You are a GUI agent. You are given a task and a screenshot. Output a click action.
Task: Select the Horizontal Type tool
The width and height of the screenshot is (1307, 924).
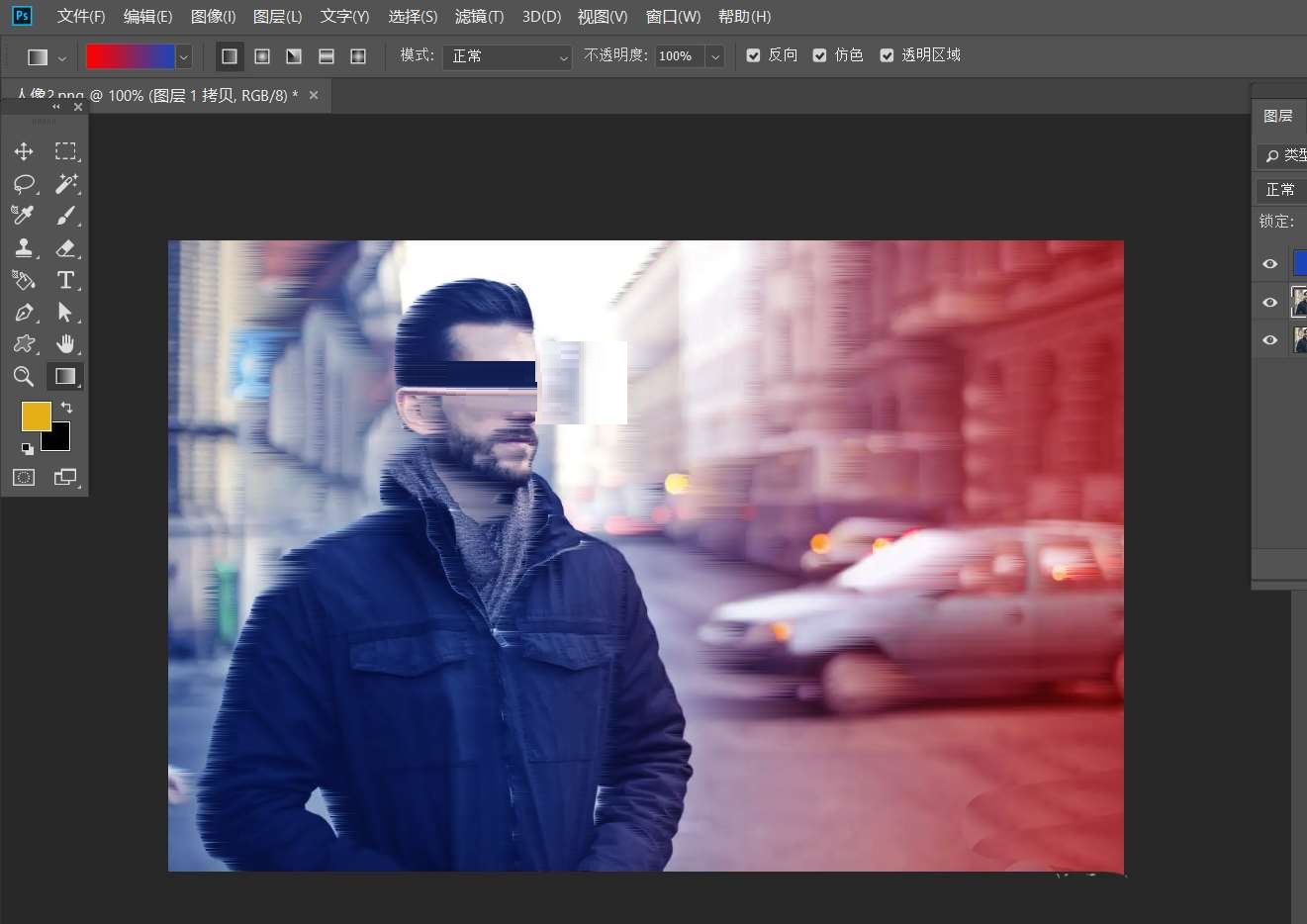point(65,280)
